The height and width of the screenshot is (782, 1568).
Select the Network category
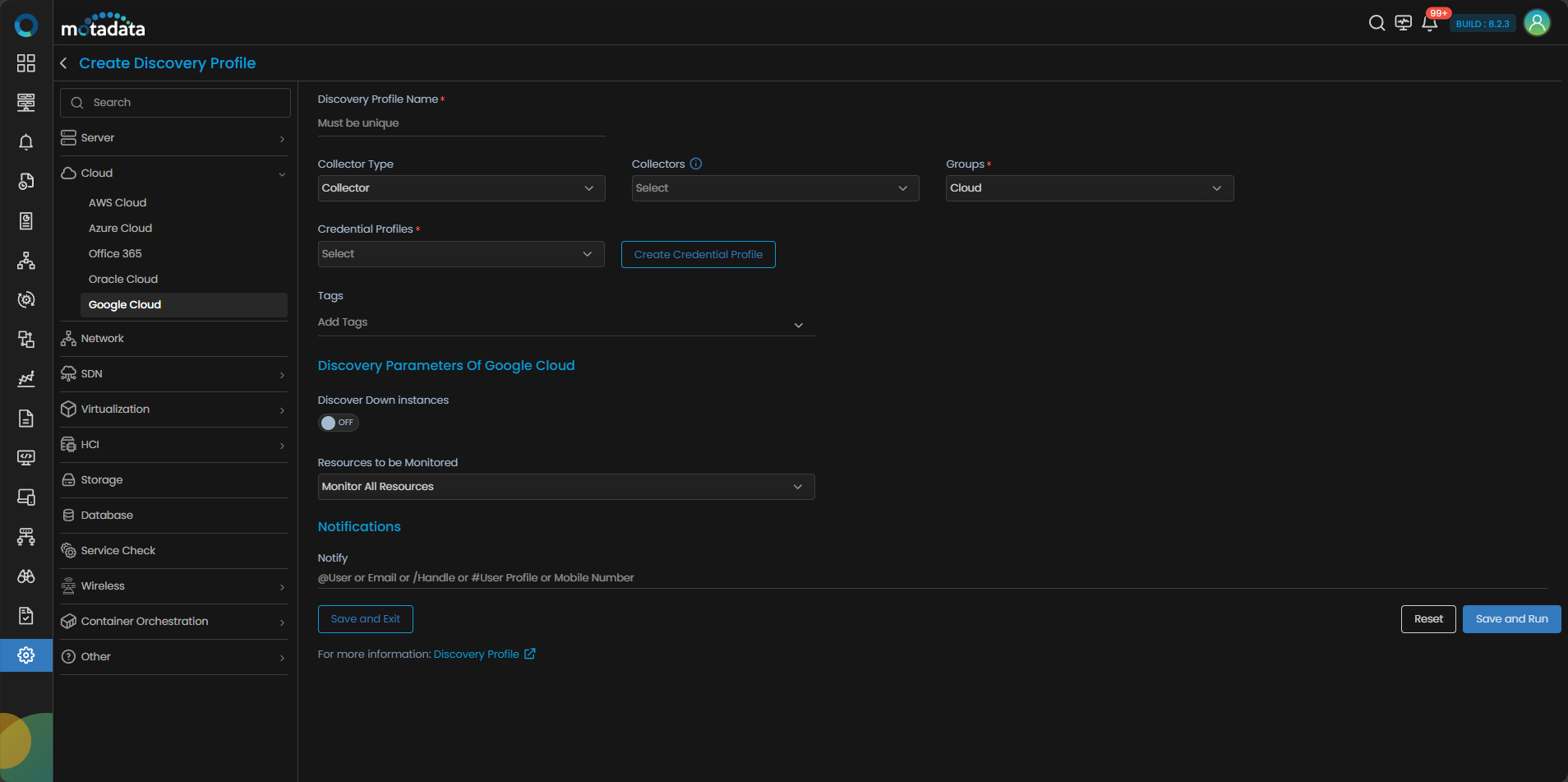pos(173,339)
